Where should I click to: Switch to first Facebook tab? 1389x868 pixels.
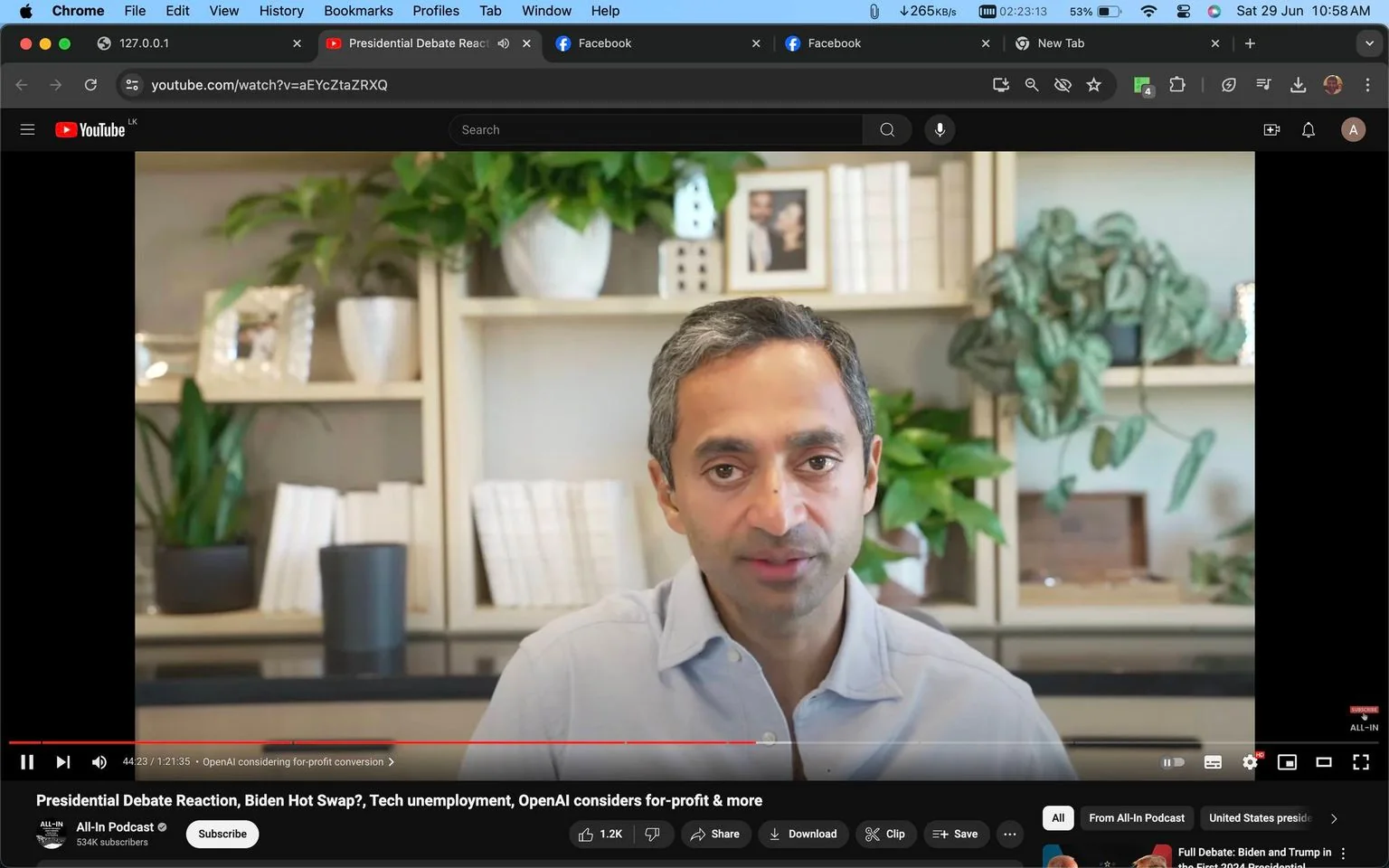click(658, 43)
